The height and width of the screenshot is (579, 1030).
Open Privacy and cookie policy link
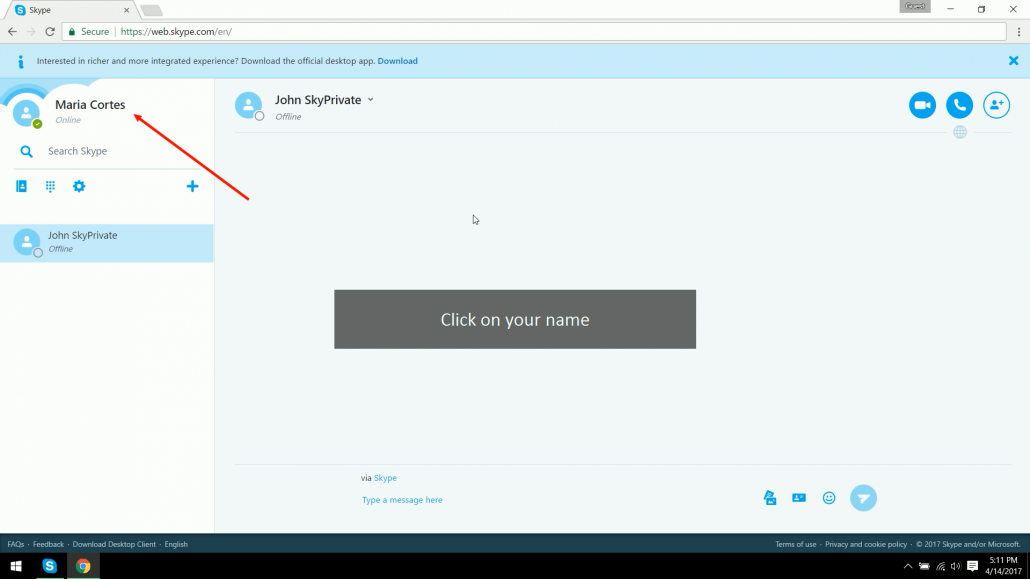(866, 544)
